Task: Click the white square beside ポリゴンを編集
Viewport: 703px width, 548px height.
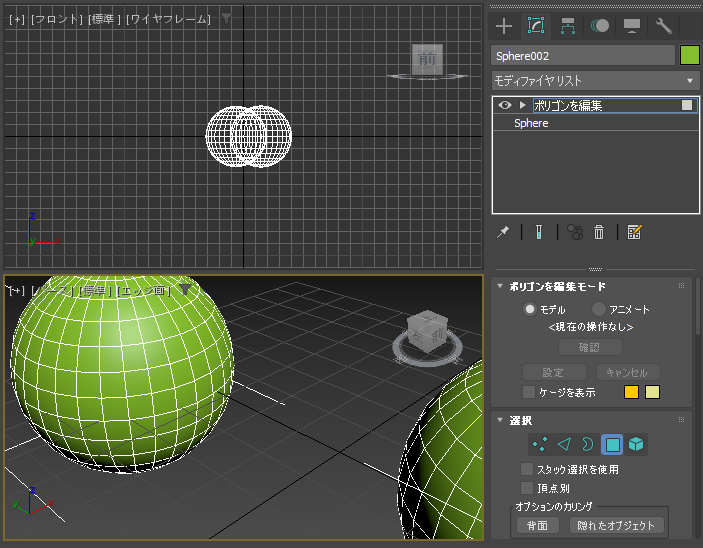Action: coord(686,105)
